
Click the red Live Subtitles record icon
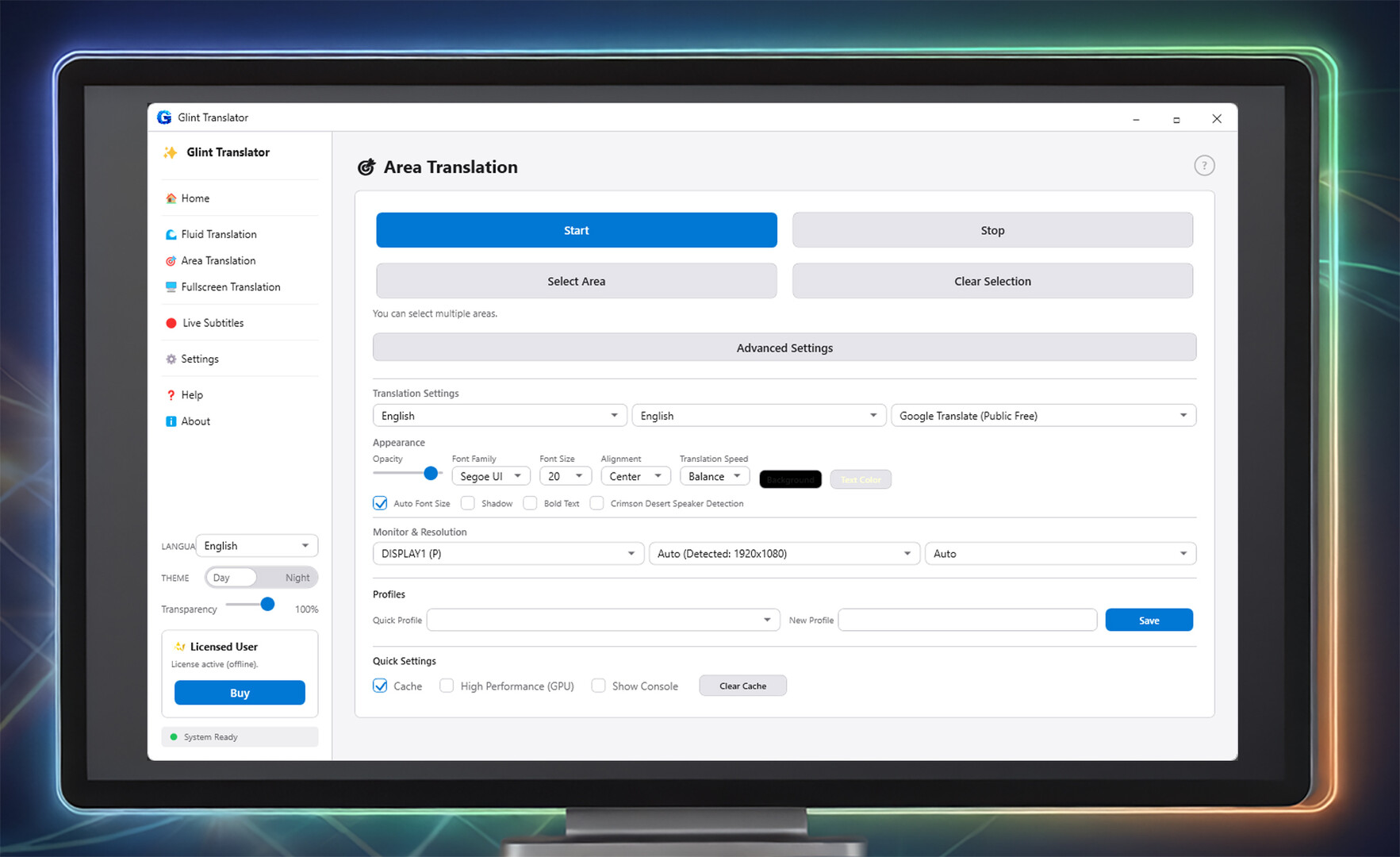(171, 323)
